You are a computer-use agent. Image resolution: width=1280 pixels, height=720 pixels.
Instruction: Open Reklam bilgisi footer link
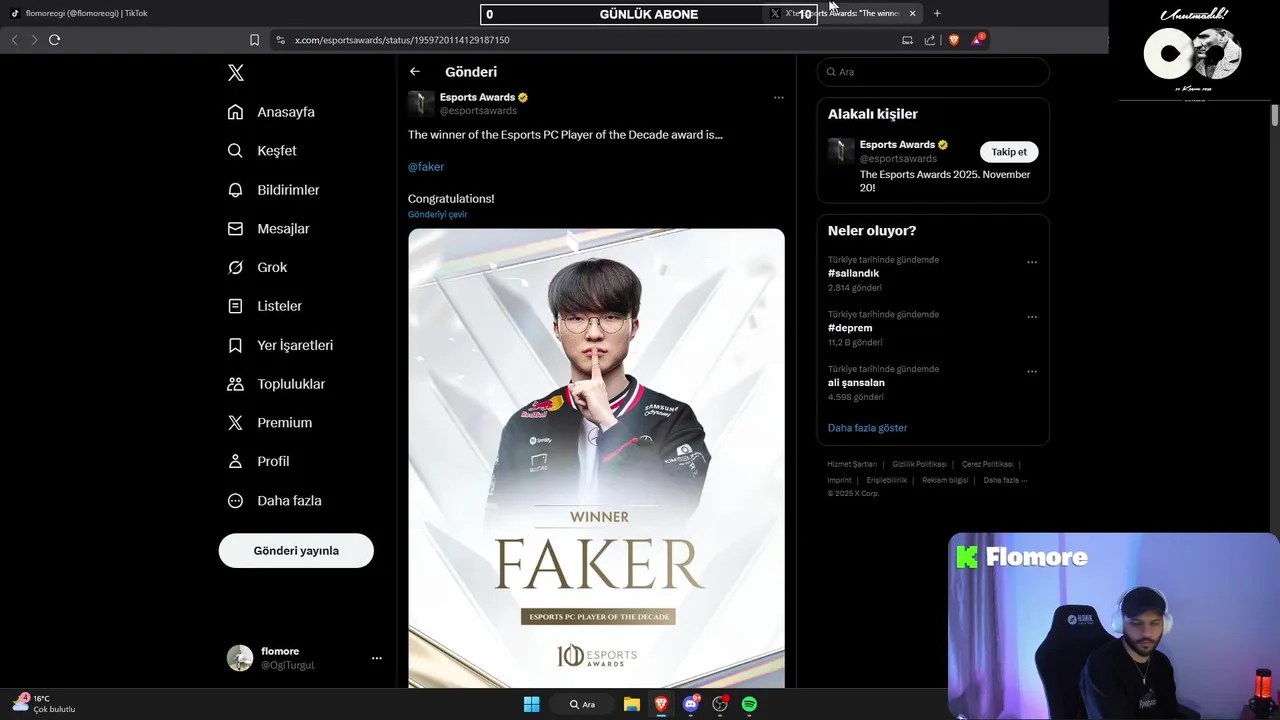(945, 480)
